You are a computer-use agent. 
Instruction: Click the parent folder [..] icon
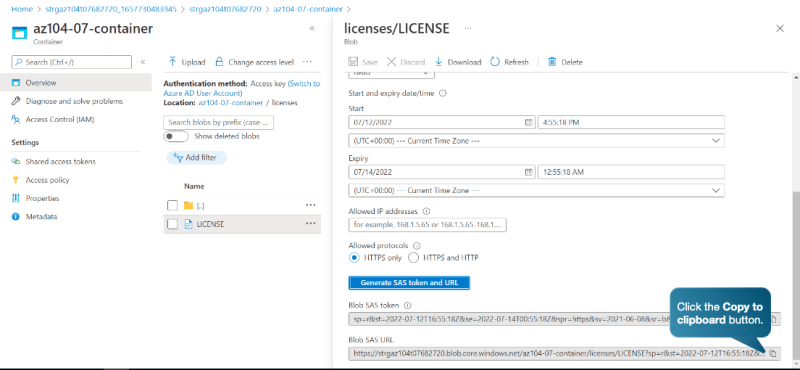coord(188,205)
